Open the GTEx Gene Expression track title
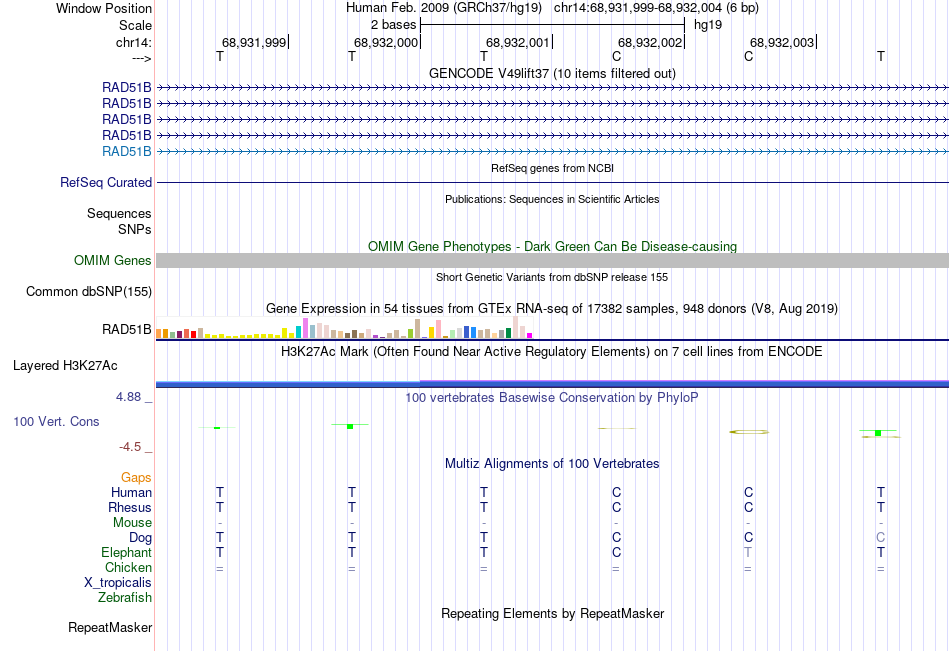The width and height of the screenshot is (950, 651). point(552,309)
